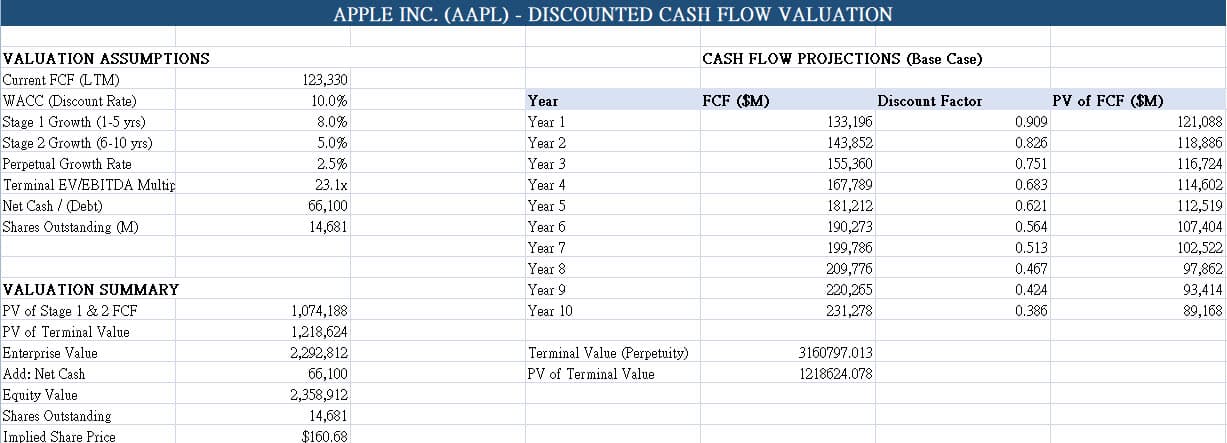This screenshot has width=1227, height=443.
Task: Select the PV of FCF ($M) header
Action: pyautogui.click(x=1108, y=101)
